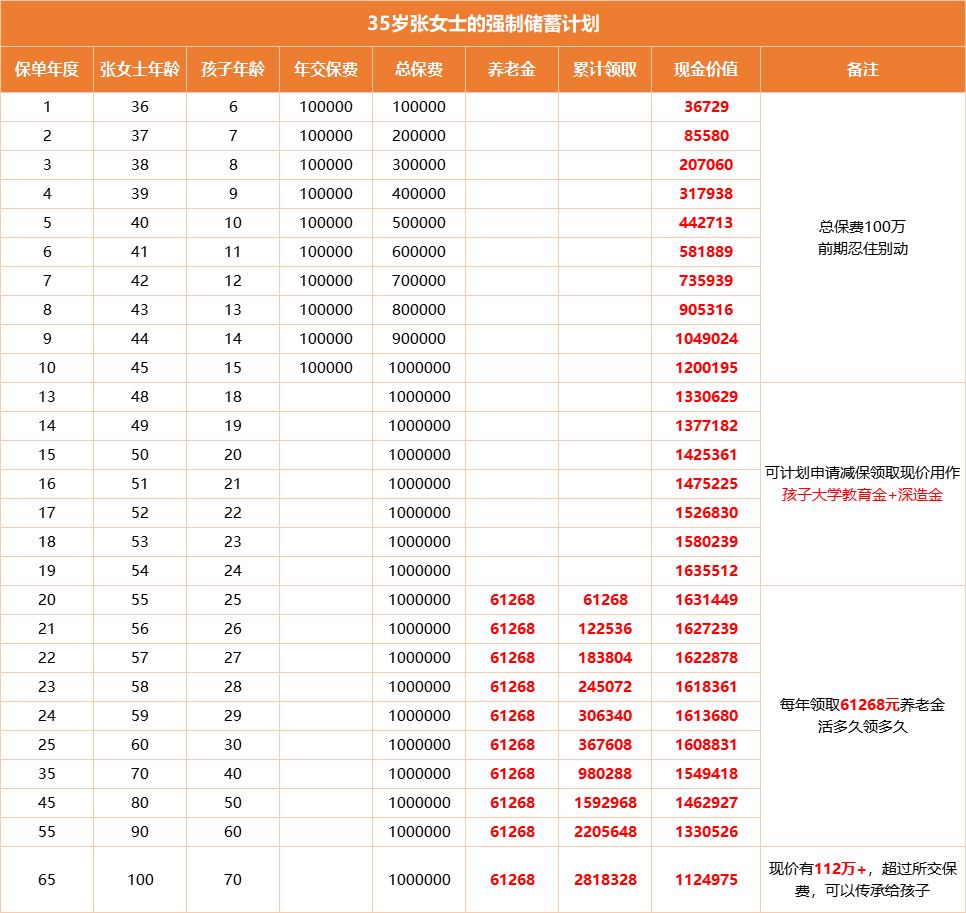Screen dimensions: 966x913
Task: Select the 张女士年龄 column header
Action: click(140, 69)
